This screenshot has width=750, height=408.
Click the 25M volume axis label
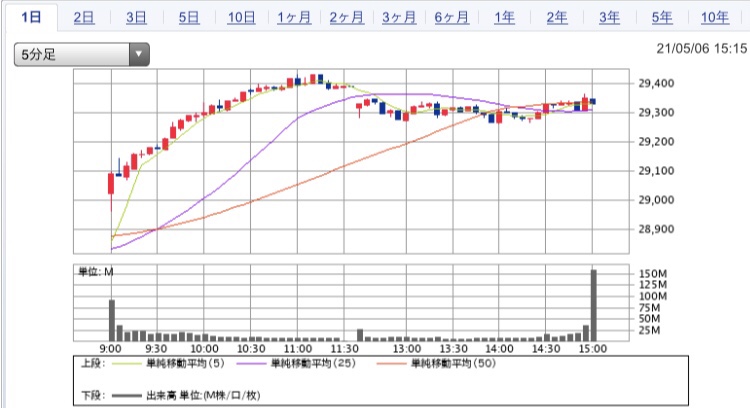pyautogui.click(x=650, y=330)
